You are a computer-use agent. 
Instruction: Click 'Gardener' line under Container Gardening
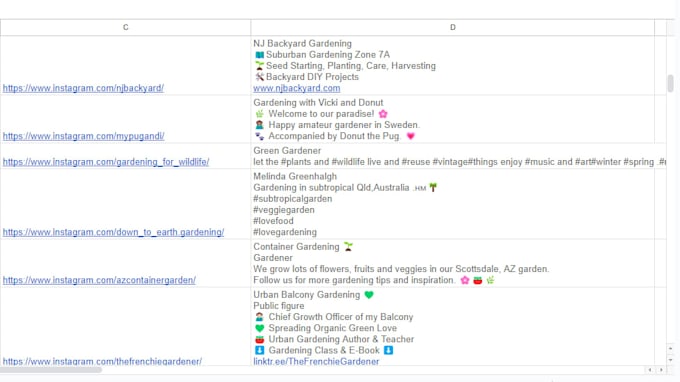(x=273, y=258)
